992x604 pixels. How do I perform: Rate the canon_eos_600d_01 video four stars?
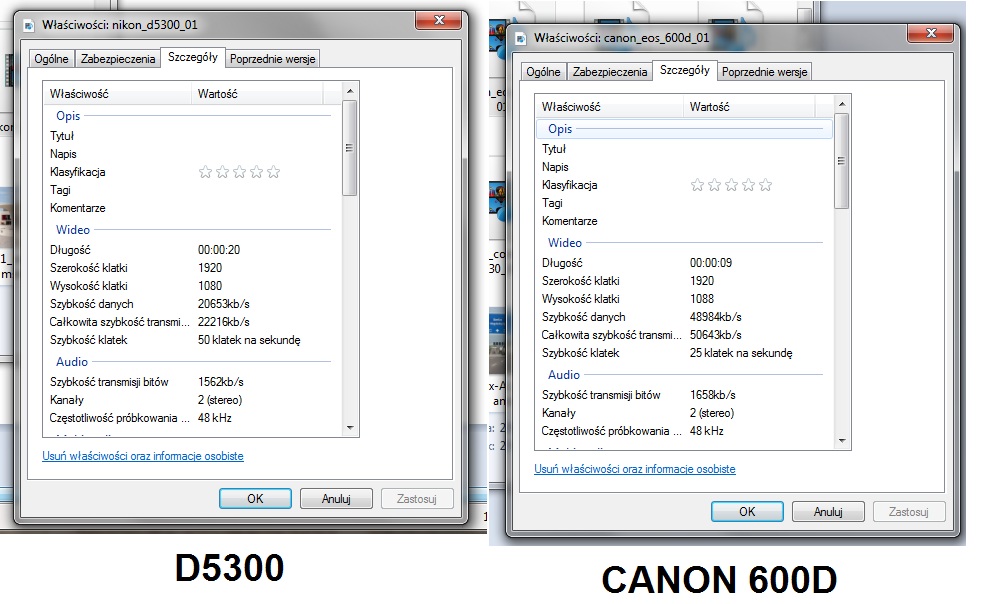[748, 185]
